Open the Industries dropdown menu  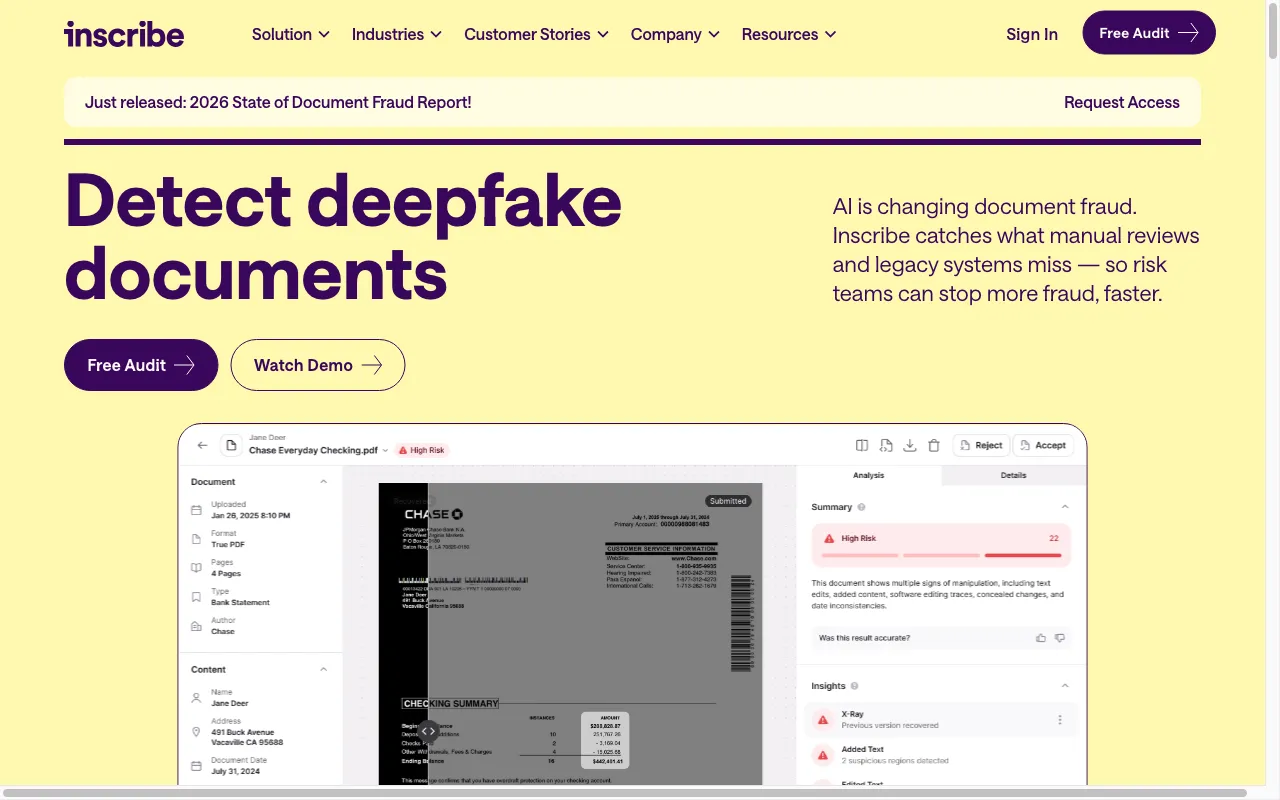tap(397, 34)
